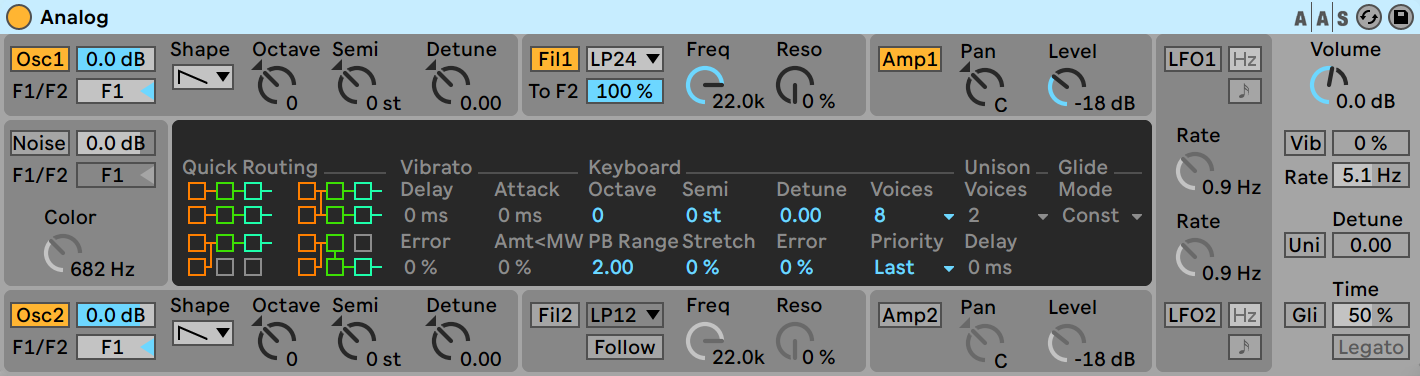Enable LFO1 note sync icon
This screenshot has width=1420, height=376.
click(x=1245, y=92)
